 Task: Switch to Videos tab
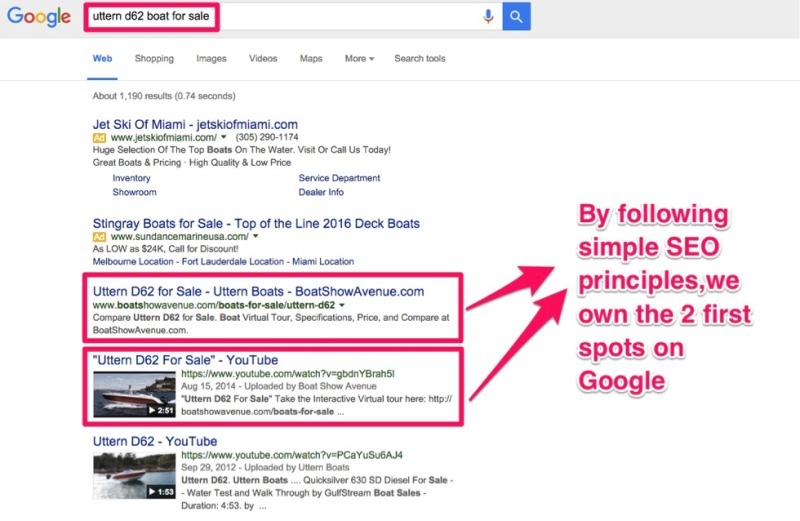pos(263,58)
